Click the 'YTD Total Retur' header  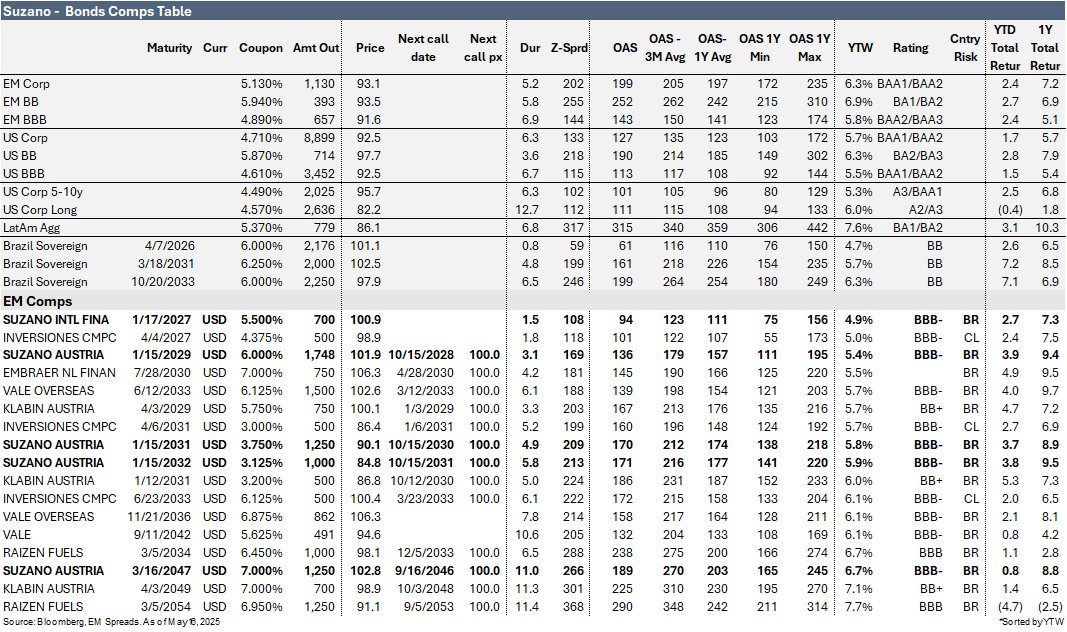(1004, 48)
